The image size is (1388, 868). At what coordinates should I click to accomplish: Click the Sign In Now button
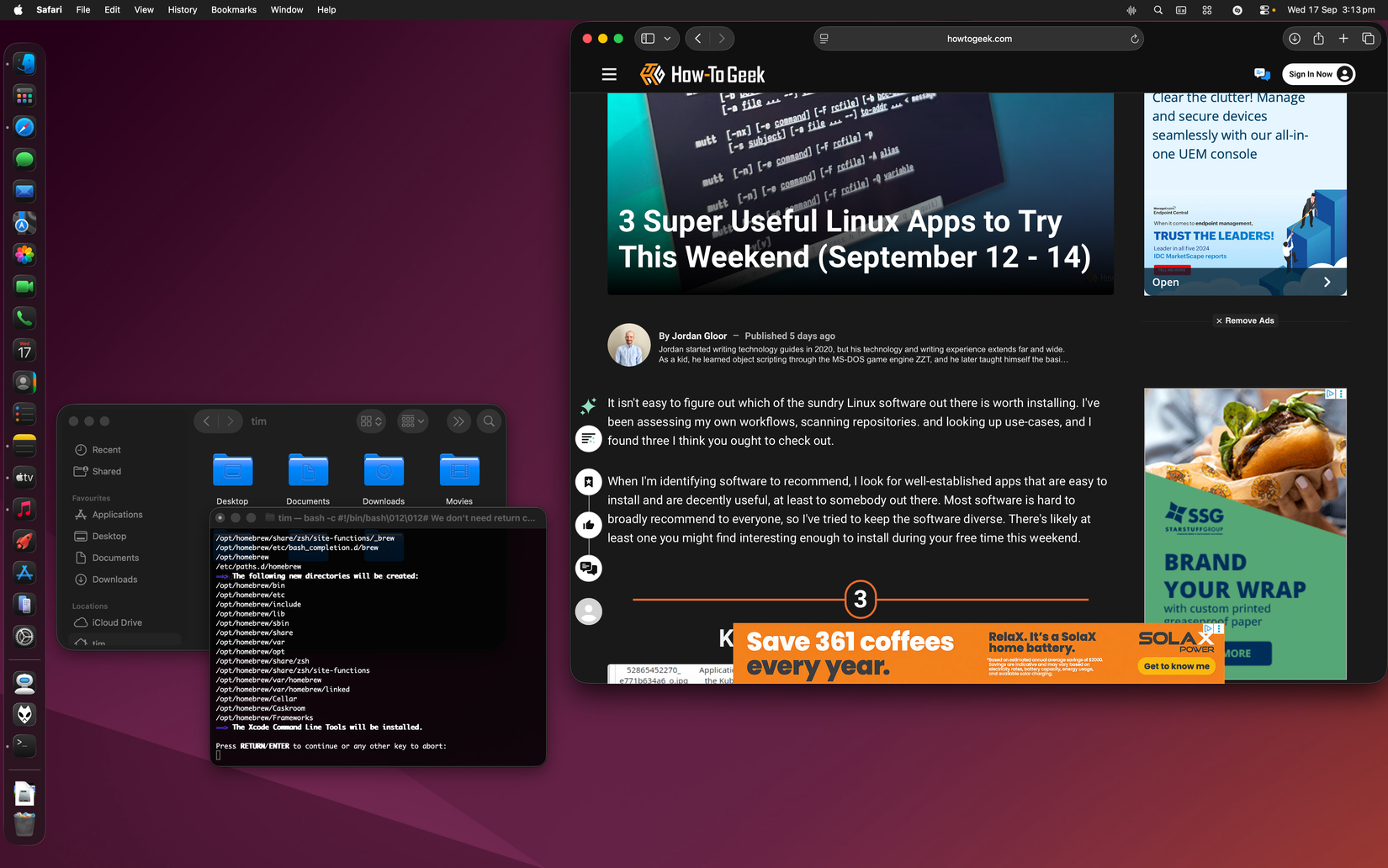click(x=1318, y=74)
